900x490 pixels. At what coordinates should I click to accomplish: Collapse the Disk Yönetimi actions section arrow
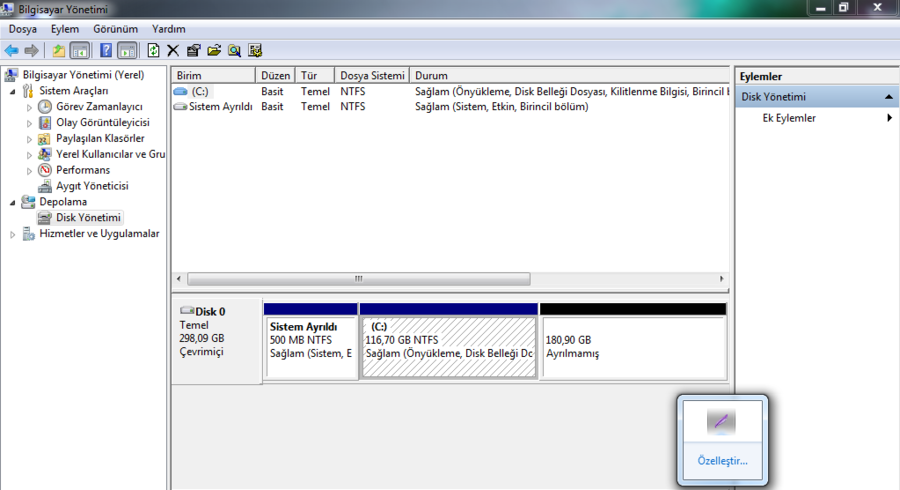(x=889, y=97)
